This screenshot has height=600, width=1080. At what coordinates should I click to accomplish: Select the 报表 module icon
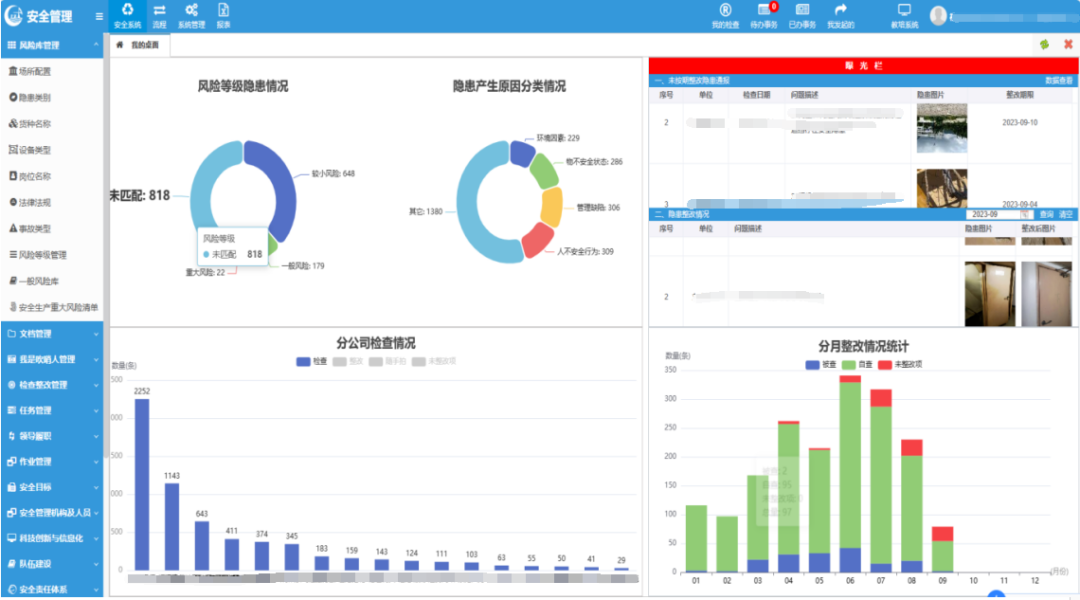[224, 13]
